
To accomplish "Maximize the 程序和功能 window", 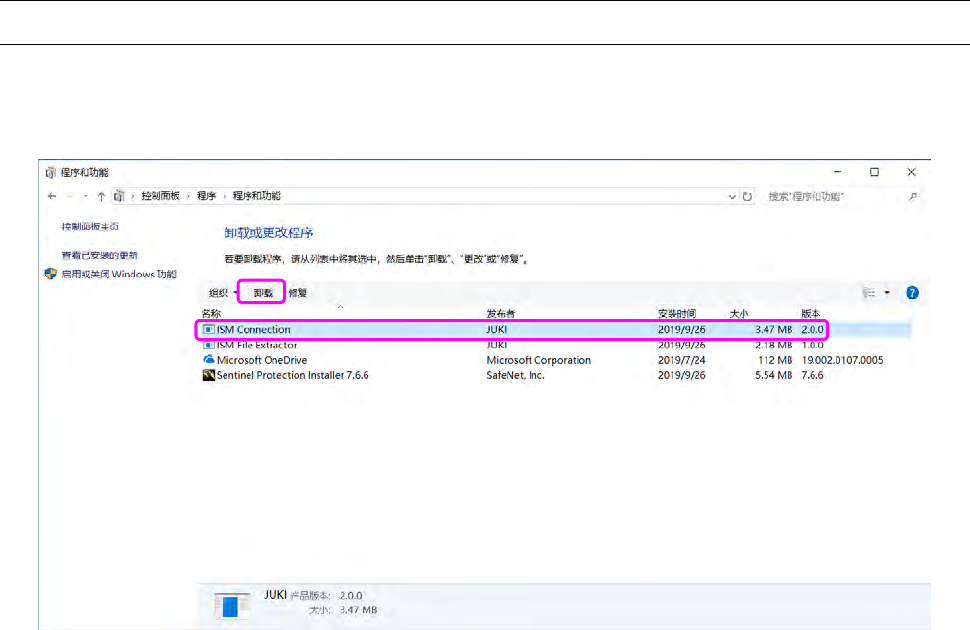I will tap(874, 172).
